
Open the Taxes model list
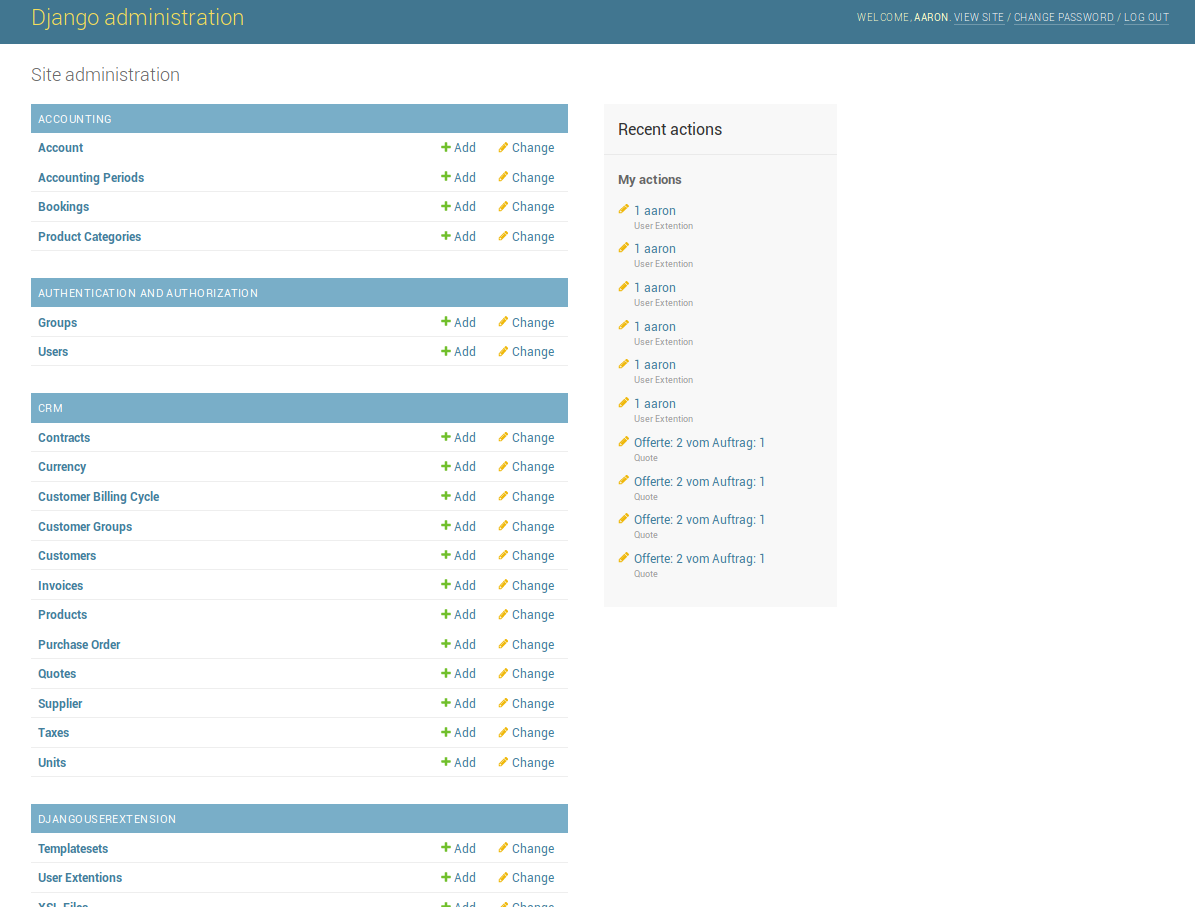tap(53, 732)
